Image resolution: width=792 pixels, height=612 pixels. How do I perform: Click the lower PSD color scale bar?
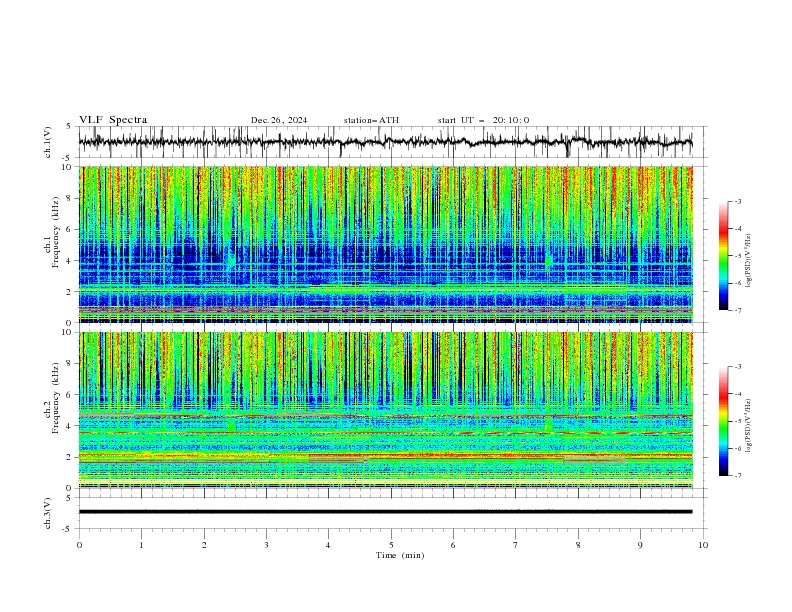[724, 421]
